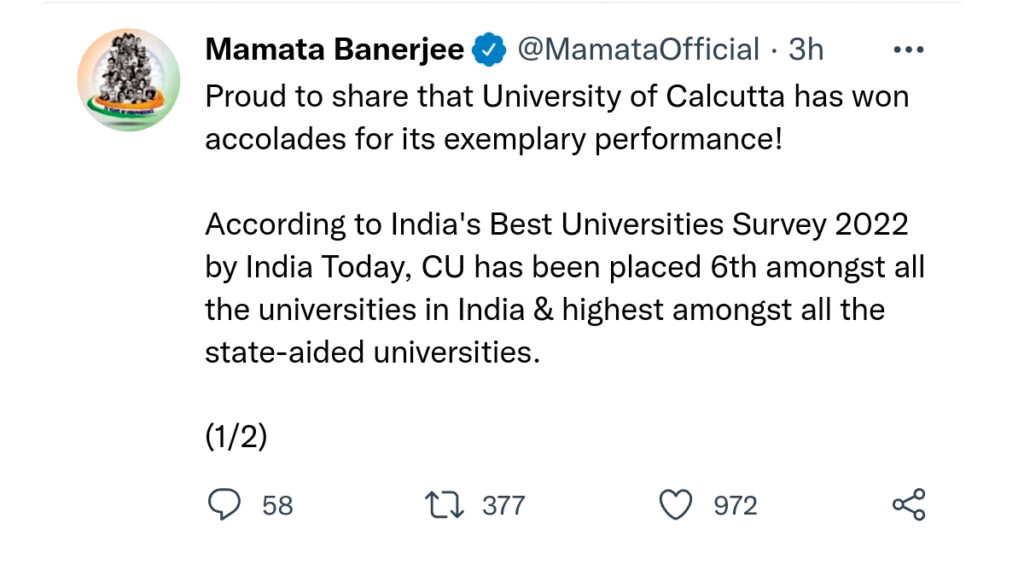Click the (1/2) thread indicator
Screen dimensions: 1024x576
[x=236, y=436]
